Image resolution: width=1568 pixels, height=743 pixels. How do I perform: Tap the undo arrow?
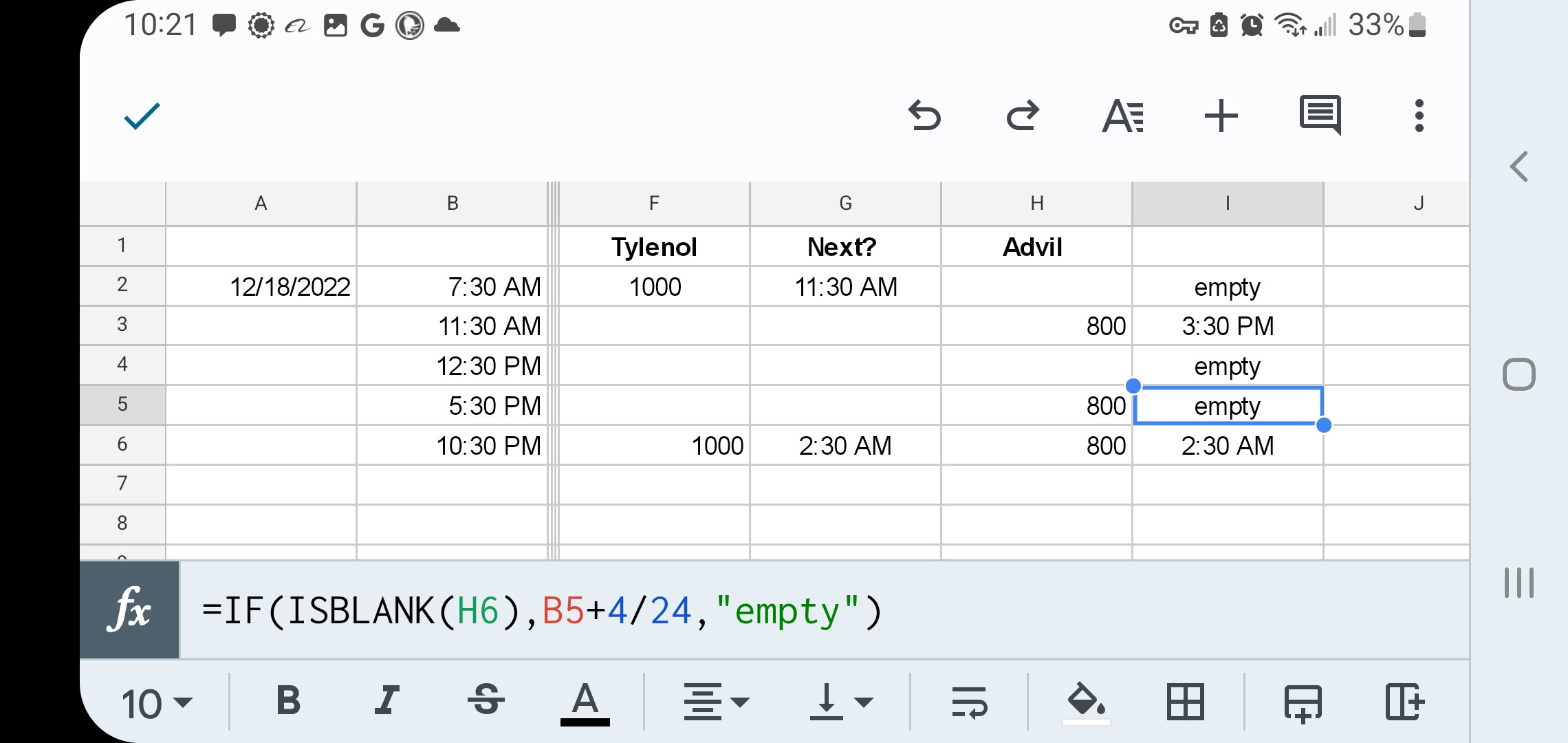point(924,115)
